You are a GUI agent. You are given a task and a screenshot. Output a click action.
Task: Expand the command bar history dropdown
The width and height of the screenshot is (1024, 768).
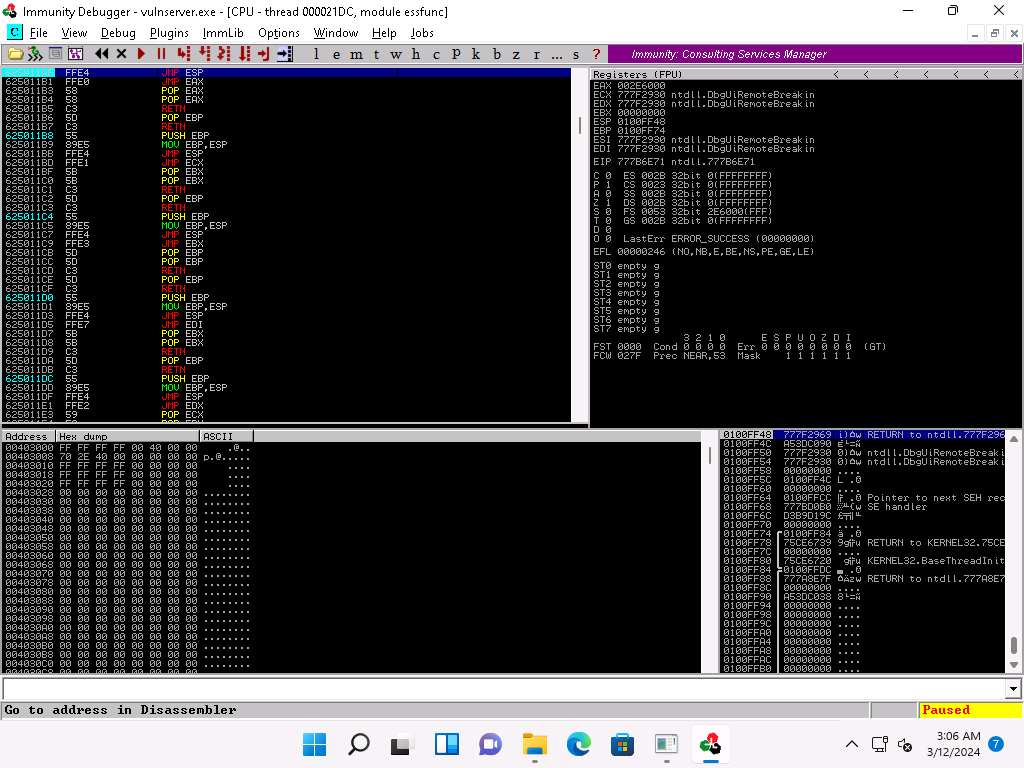1014,689
